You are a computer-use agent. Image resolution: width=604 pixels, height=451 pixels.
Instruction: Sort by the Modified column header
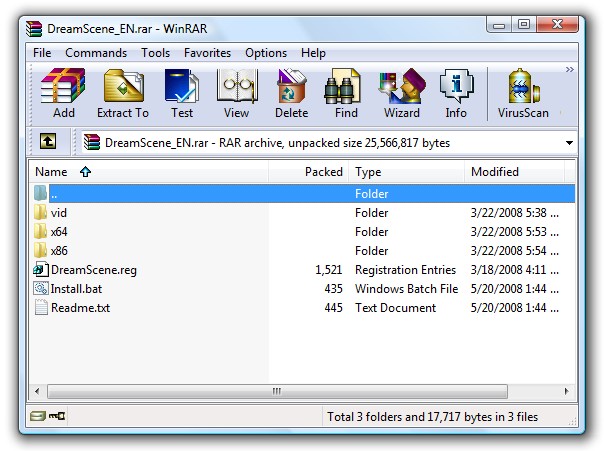coord(514,172)
